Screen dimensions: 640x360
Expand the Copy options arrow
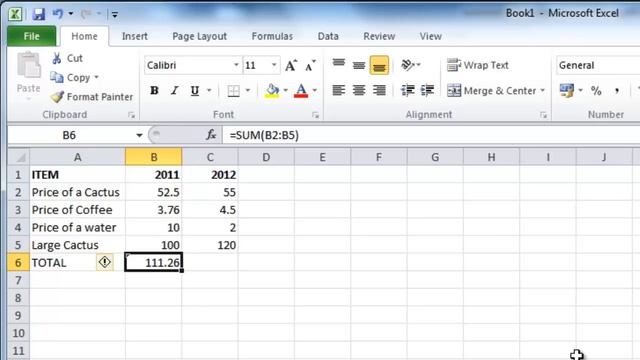[97, 77]
